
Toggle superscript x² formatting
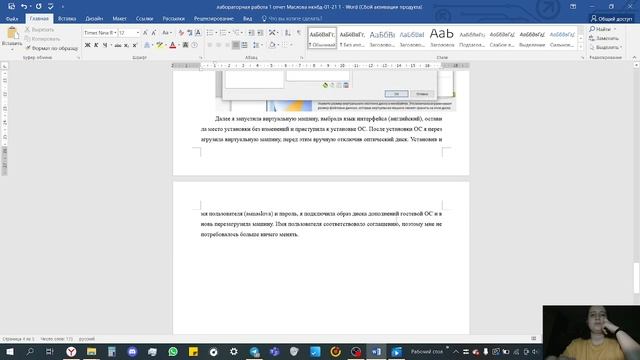point(135,45)
